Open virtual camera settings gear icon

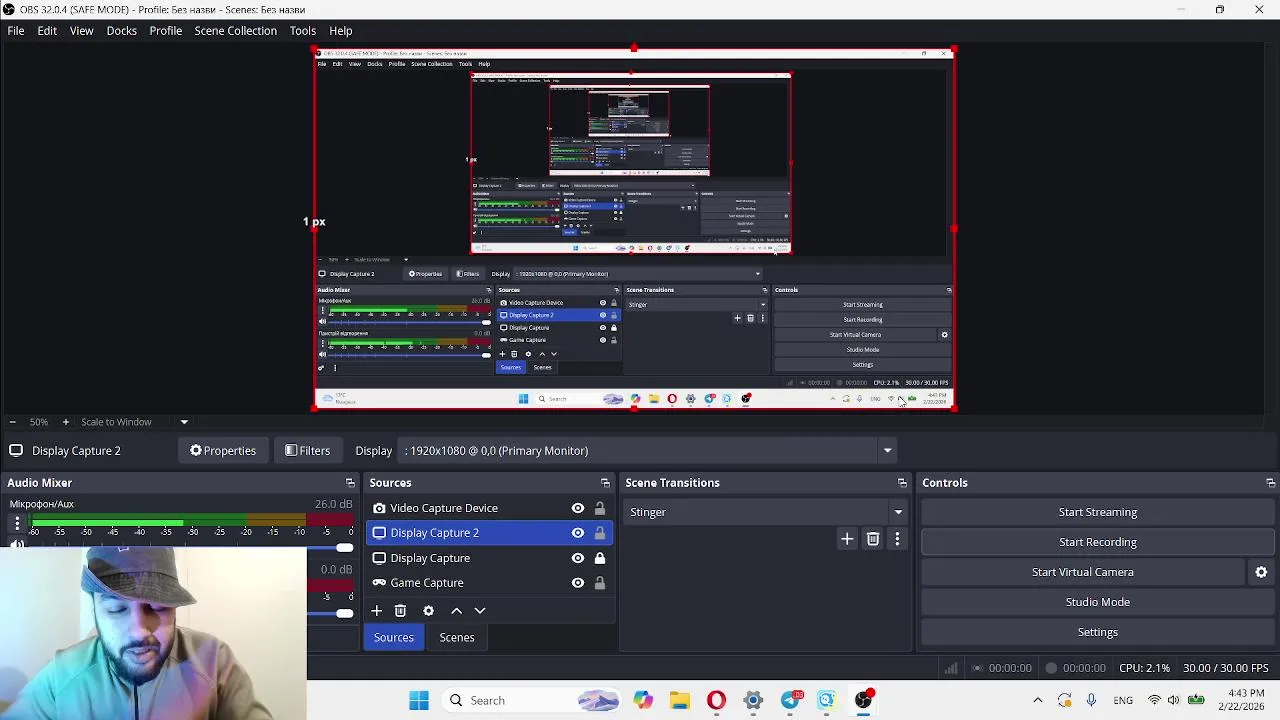coord(1261,572)
